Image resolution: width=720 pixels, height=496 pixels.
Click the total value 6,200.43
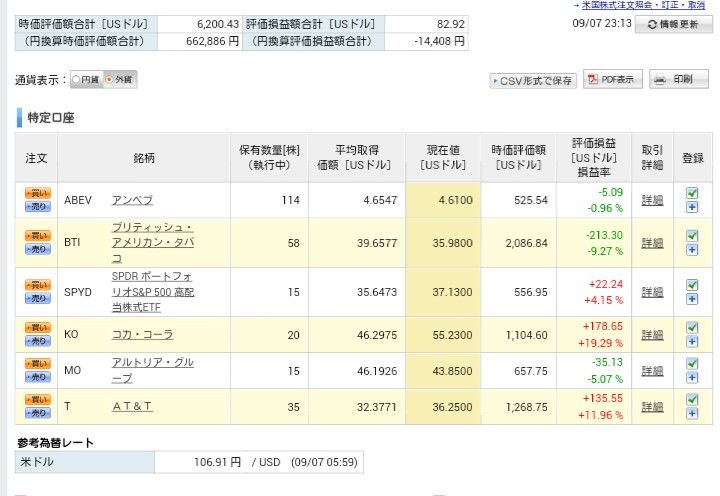click(x=218, y=24)
